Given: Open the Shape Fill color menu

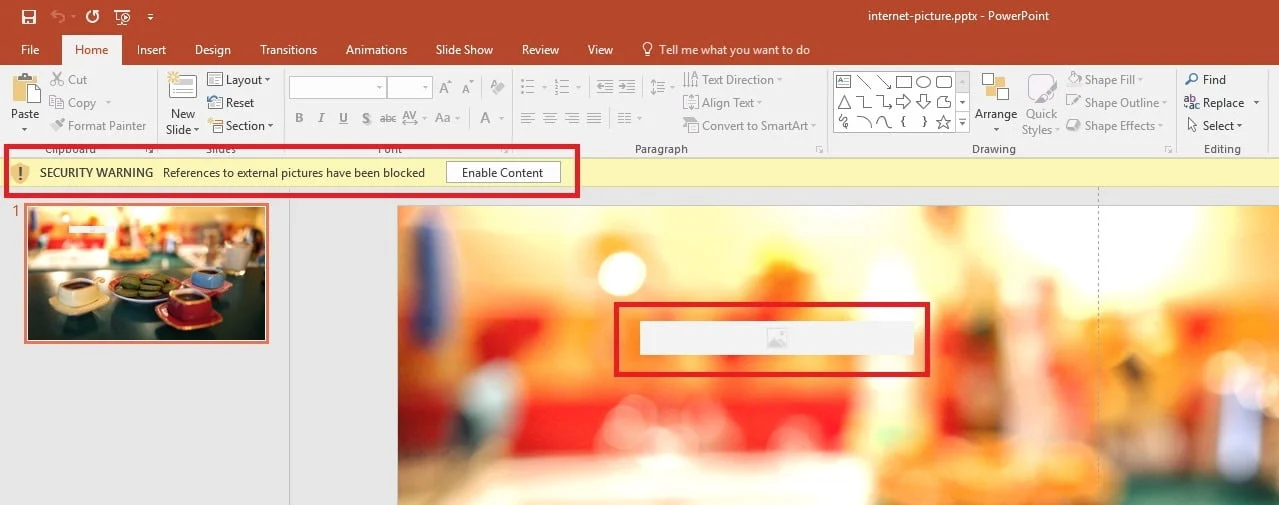Looking at the screenshot, I should [x=1105, y=80].
